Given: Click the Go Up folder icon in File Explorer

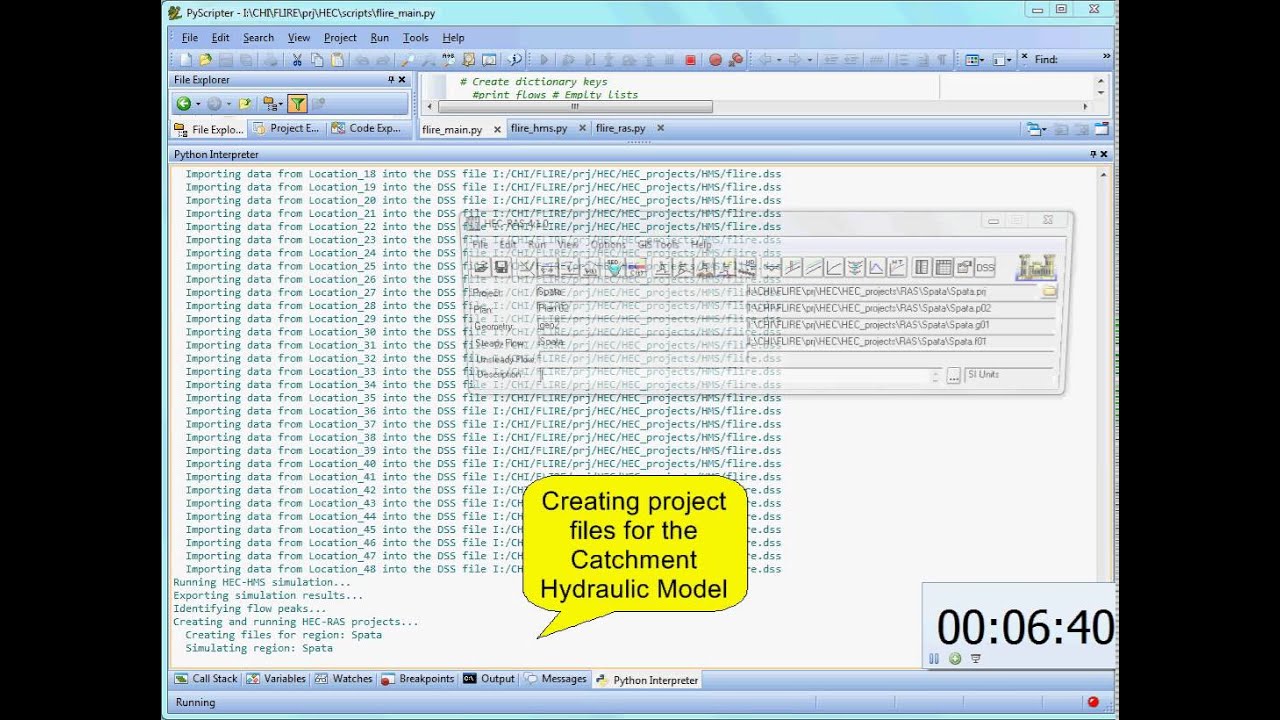Looking at the screenshot, I should (x=245, y=103).
